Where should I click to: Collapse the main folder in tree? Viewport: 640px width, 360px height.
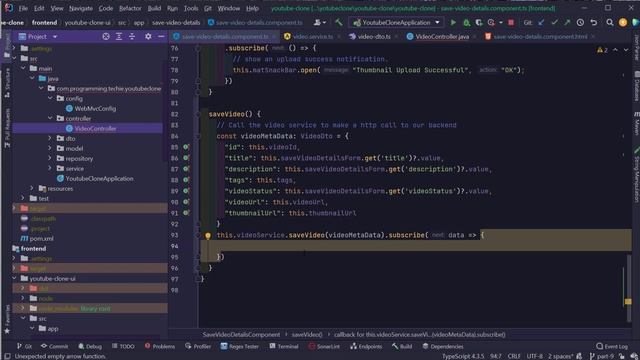click(x=23, y=69)
